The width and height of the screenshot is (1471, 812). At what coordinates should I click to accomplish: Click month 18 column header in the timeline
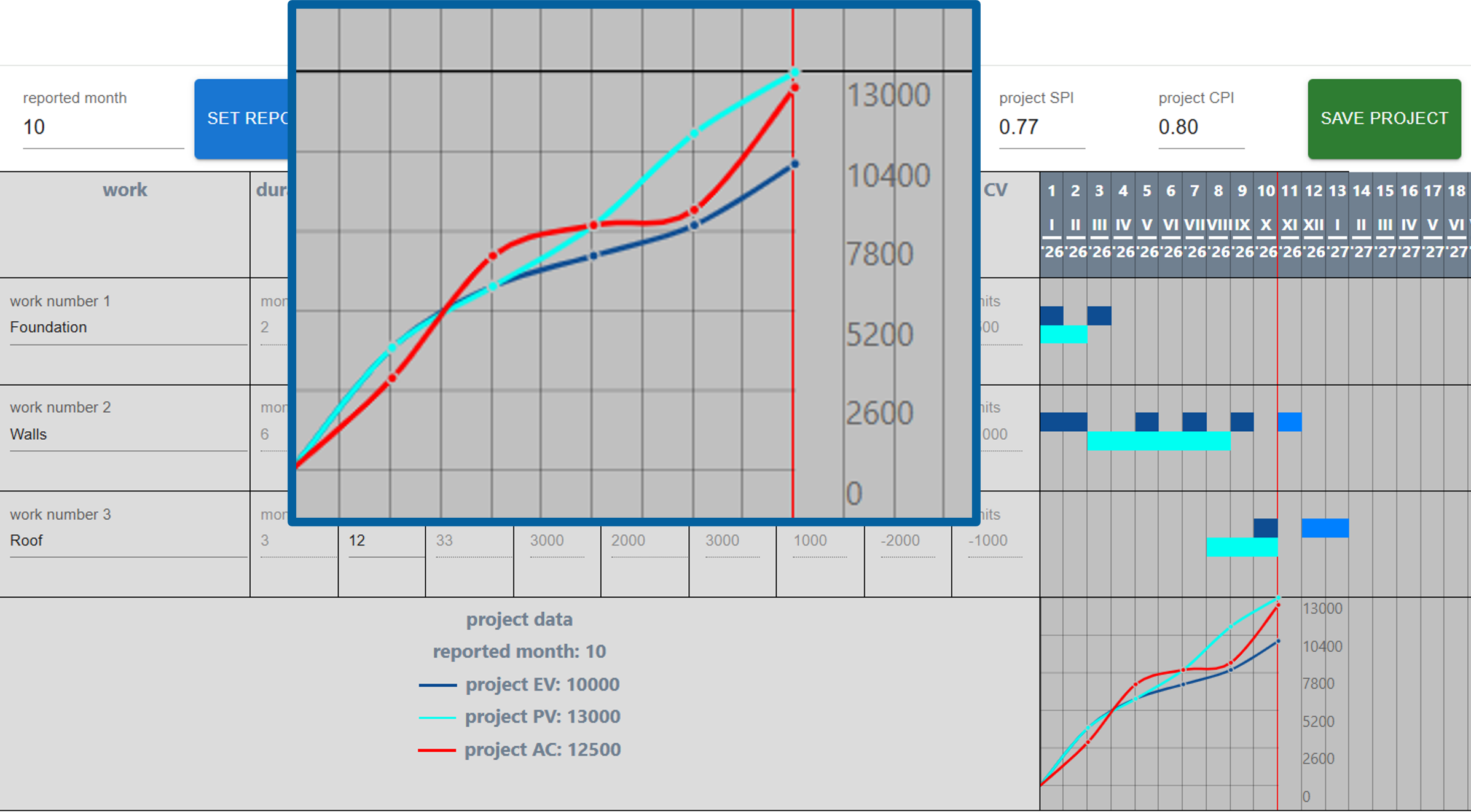coord(1456,191)
